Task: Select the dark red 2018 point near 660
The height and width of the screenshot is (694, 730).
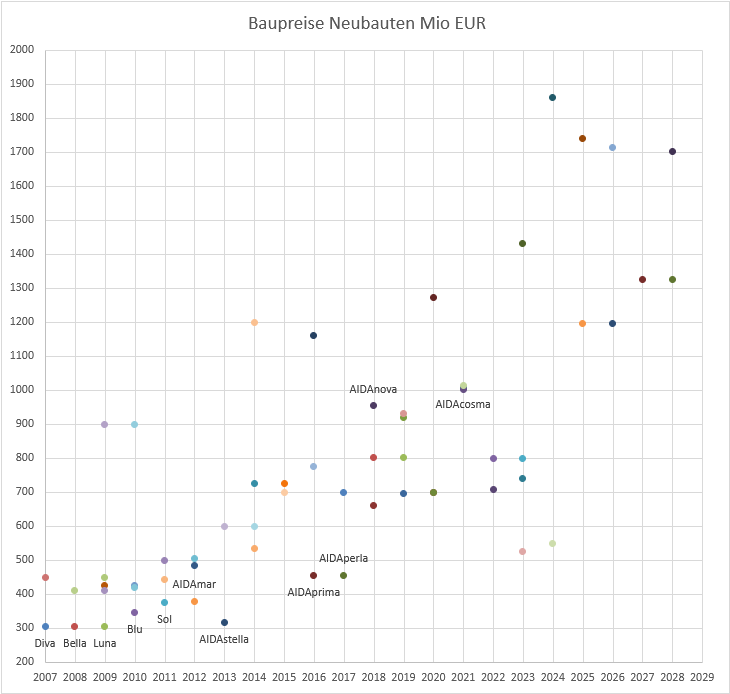Action: coord(373,505)
